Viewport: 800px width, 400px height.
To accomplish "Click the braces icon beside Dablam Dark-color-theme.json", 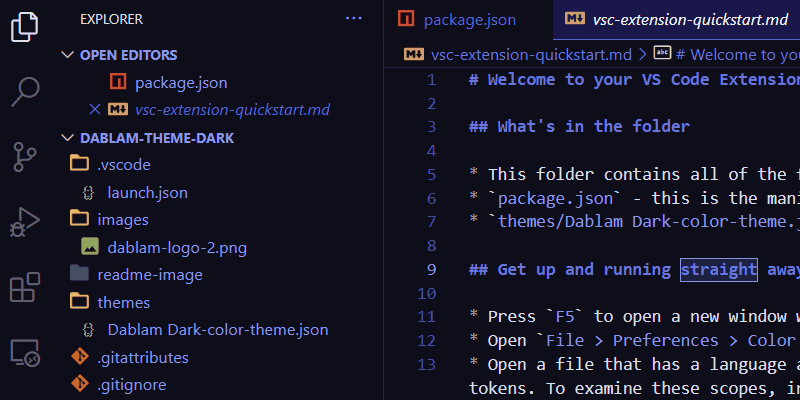I will pyautogui.click(x=89, y=330).
